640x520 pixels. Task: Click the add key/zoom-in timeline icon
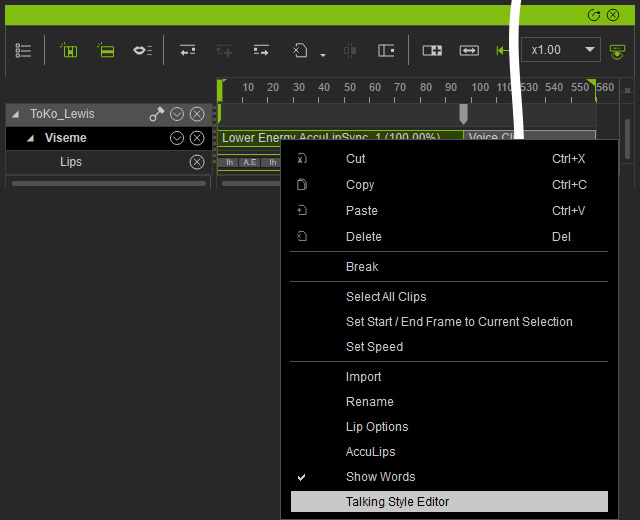click(x=432, y=51)
